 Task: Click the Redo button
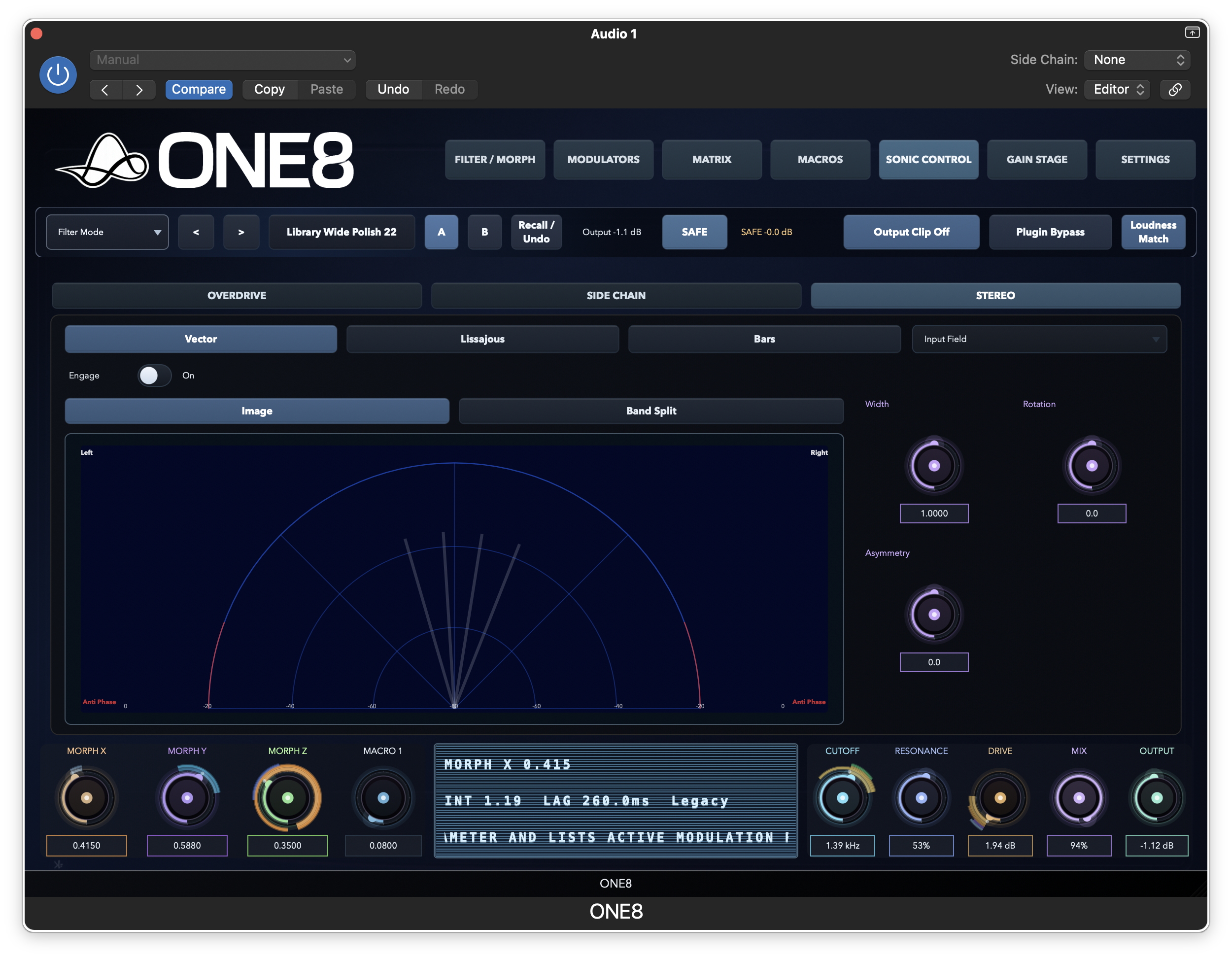449,89
